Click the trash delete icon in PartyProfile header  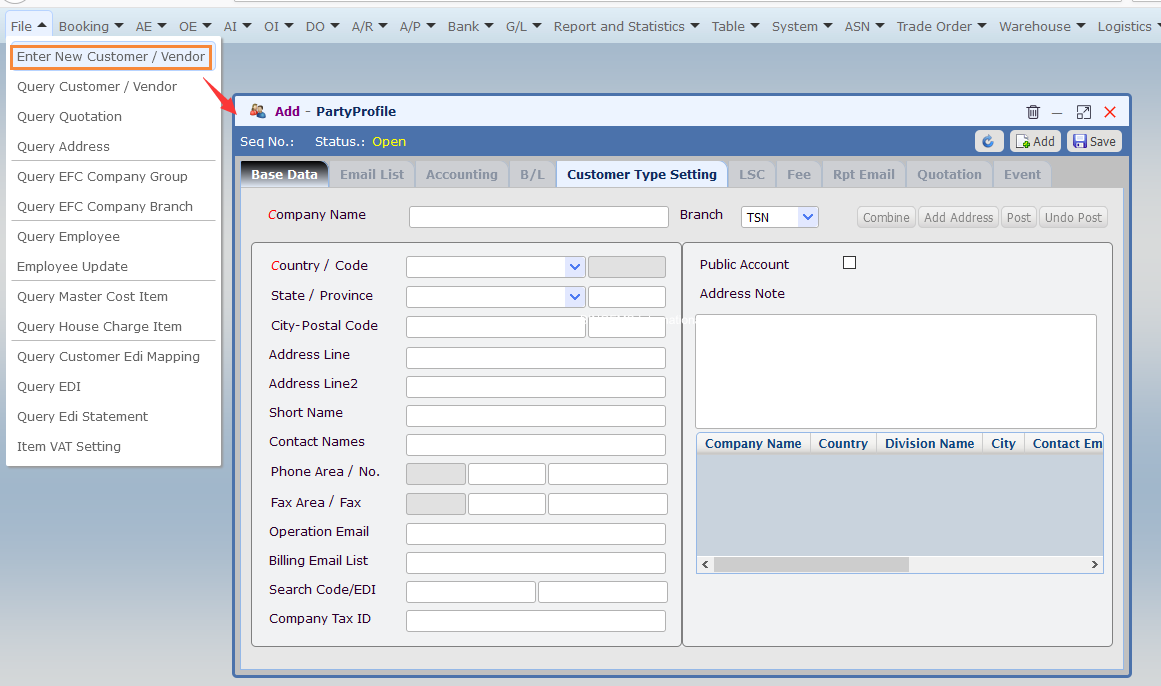tap(1033, 112)
